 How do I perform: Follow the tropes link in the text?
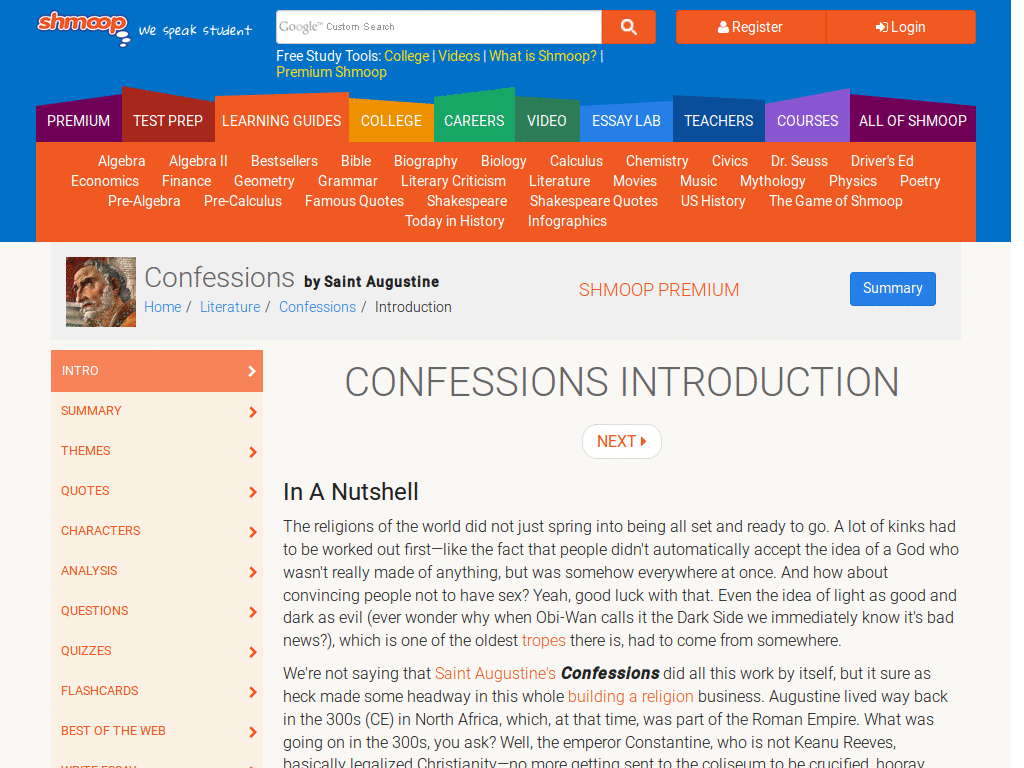[543, 640]
